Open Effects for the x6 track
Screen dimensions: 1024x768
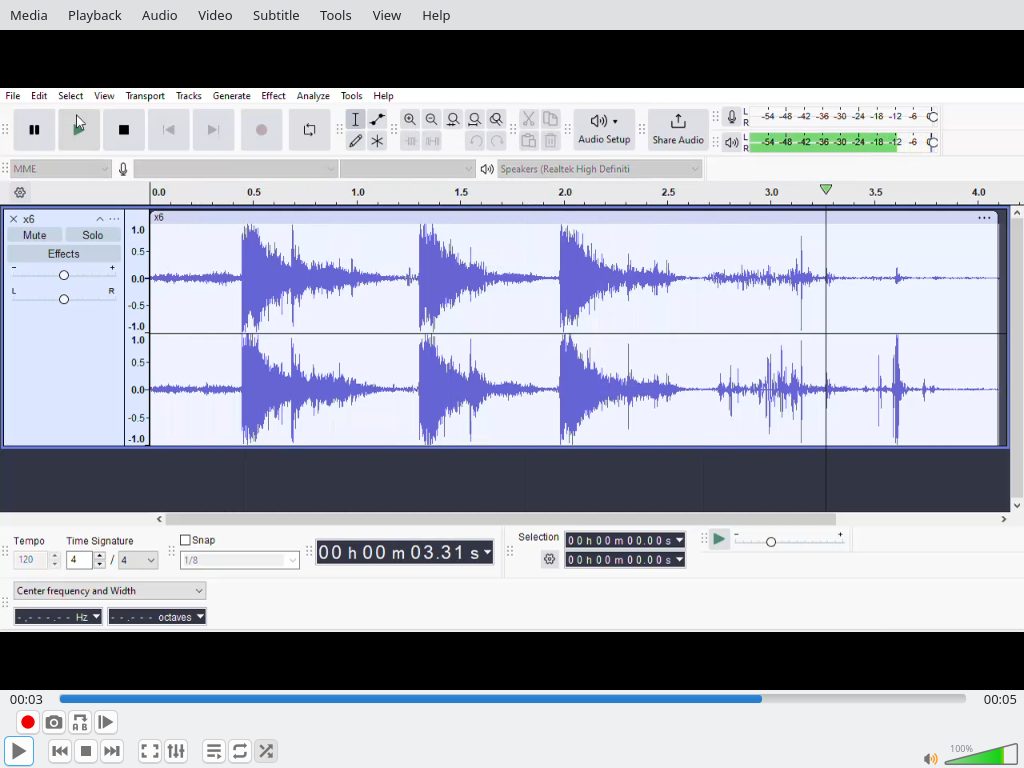(x=63, y=254)
